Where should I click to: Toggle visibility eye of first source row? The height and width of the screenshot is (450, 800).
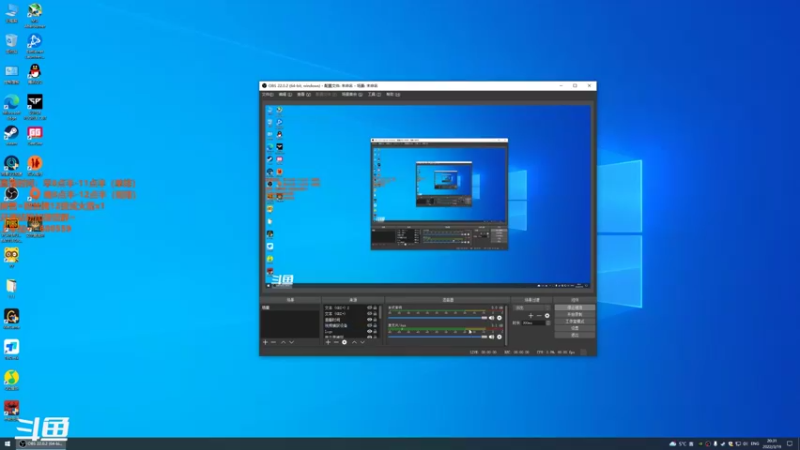[369, 308]
